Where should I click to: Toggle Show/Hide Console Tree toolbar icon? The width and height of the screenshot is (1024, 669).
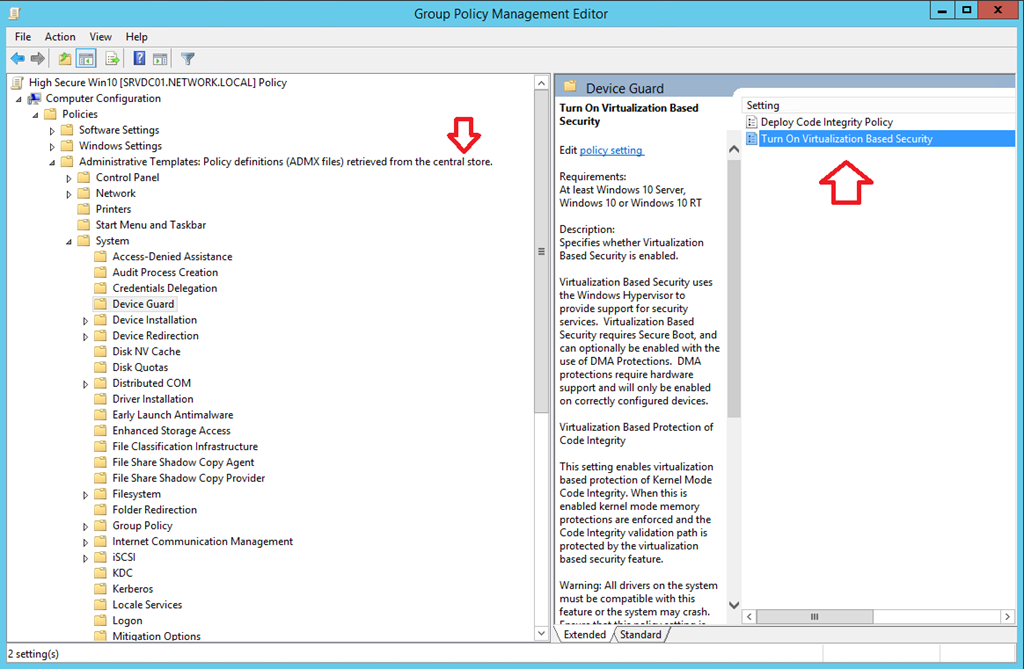pos(86,59)
